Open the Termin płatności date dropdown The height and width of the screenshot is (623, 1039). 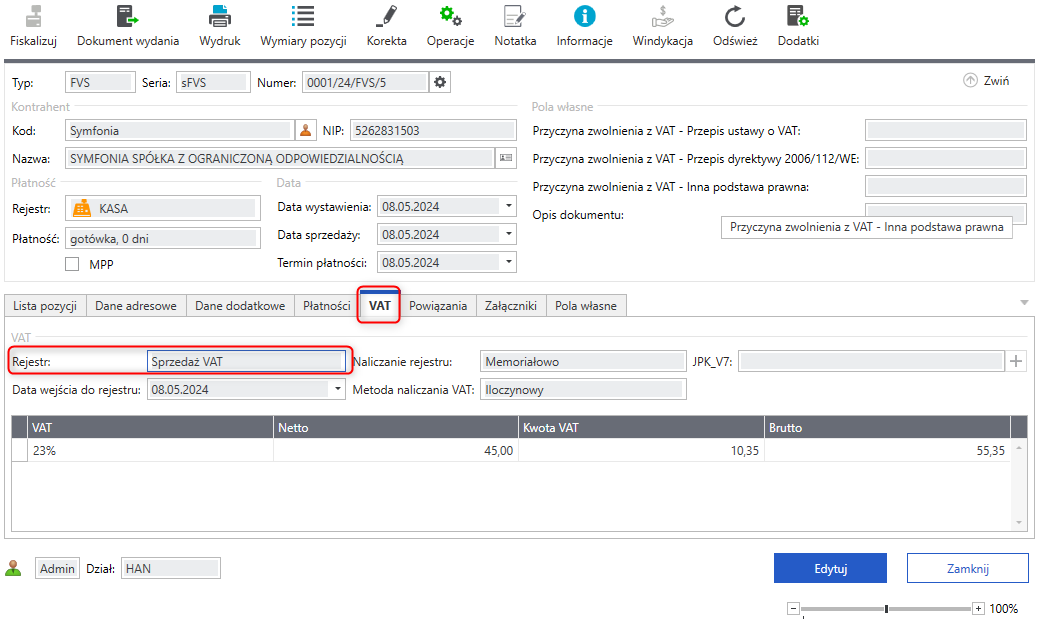[x=509, y=263]
